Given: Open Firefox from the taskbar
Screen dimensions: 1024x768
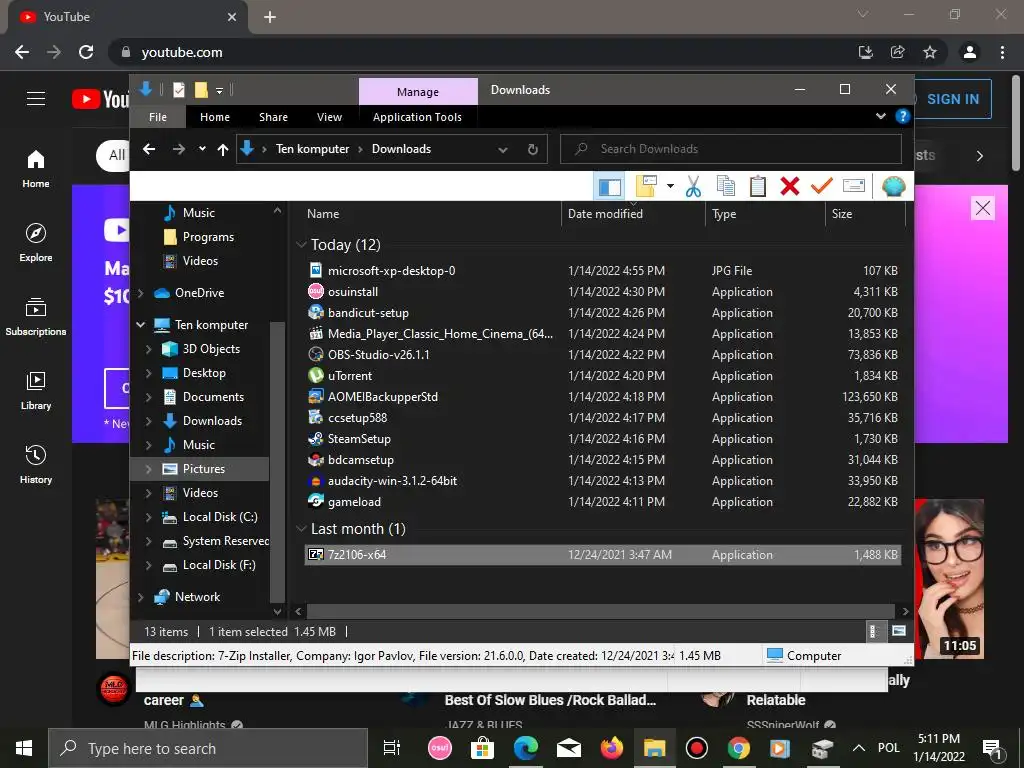Looking at the screenshot, I should 612,748.
